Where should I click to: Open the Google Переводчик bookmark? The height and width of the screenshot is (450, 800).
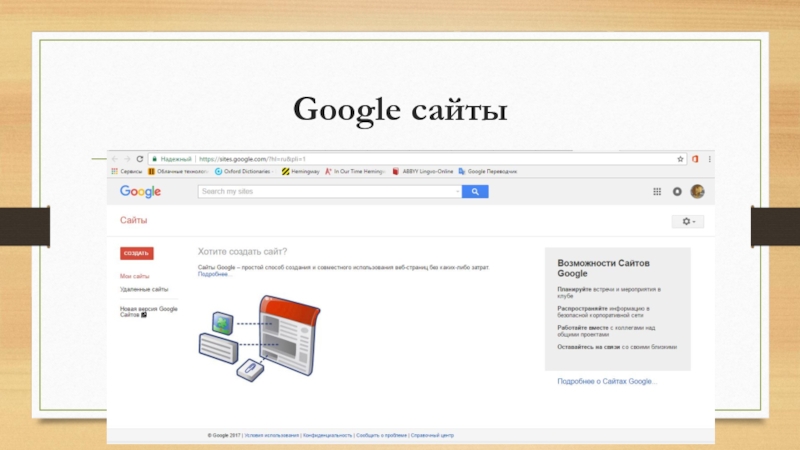488,171
